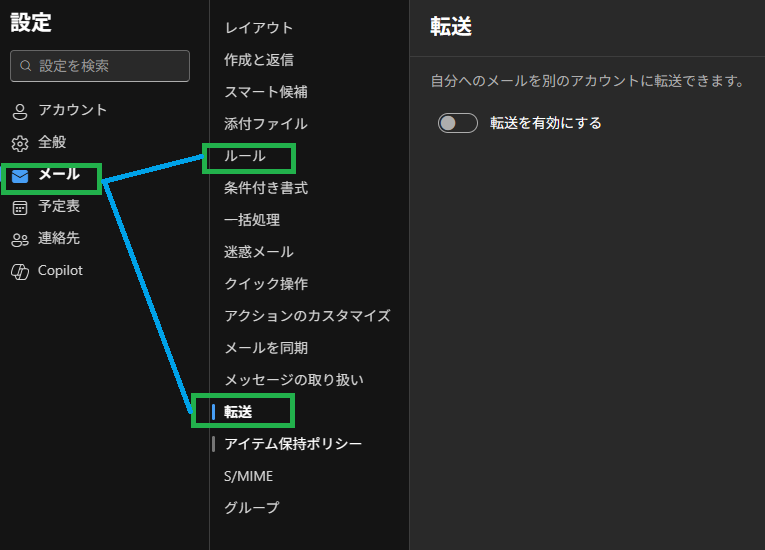The image size is (765, 550).
Task: Click the 自分へのメールを別のアカウントに転送できます description
Action: (587, 81)
